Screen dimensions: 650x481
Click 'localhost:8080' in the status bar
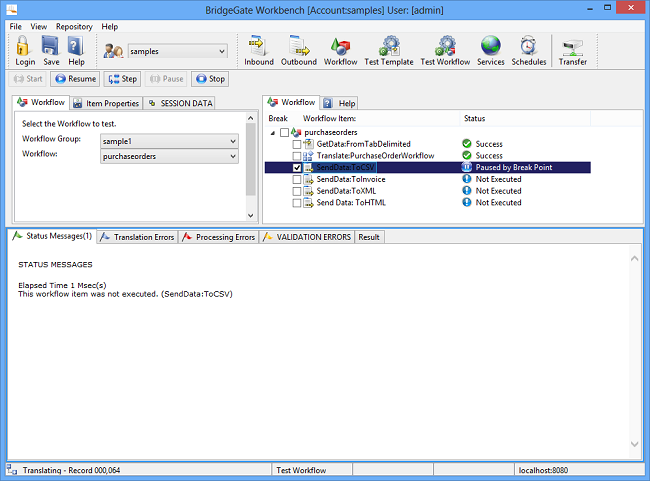(543, 470)
